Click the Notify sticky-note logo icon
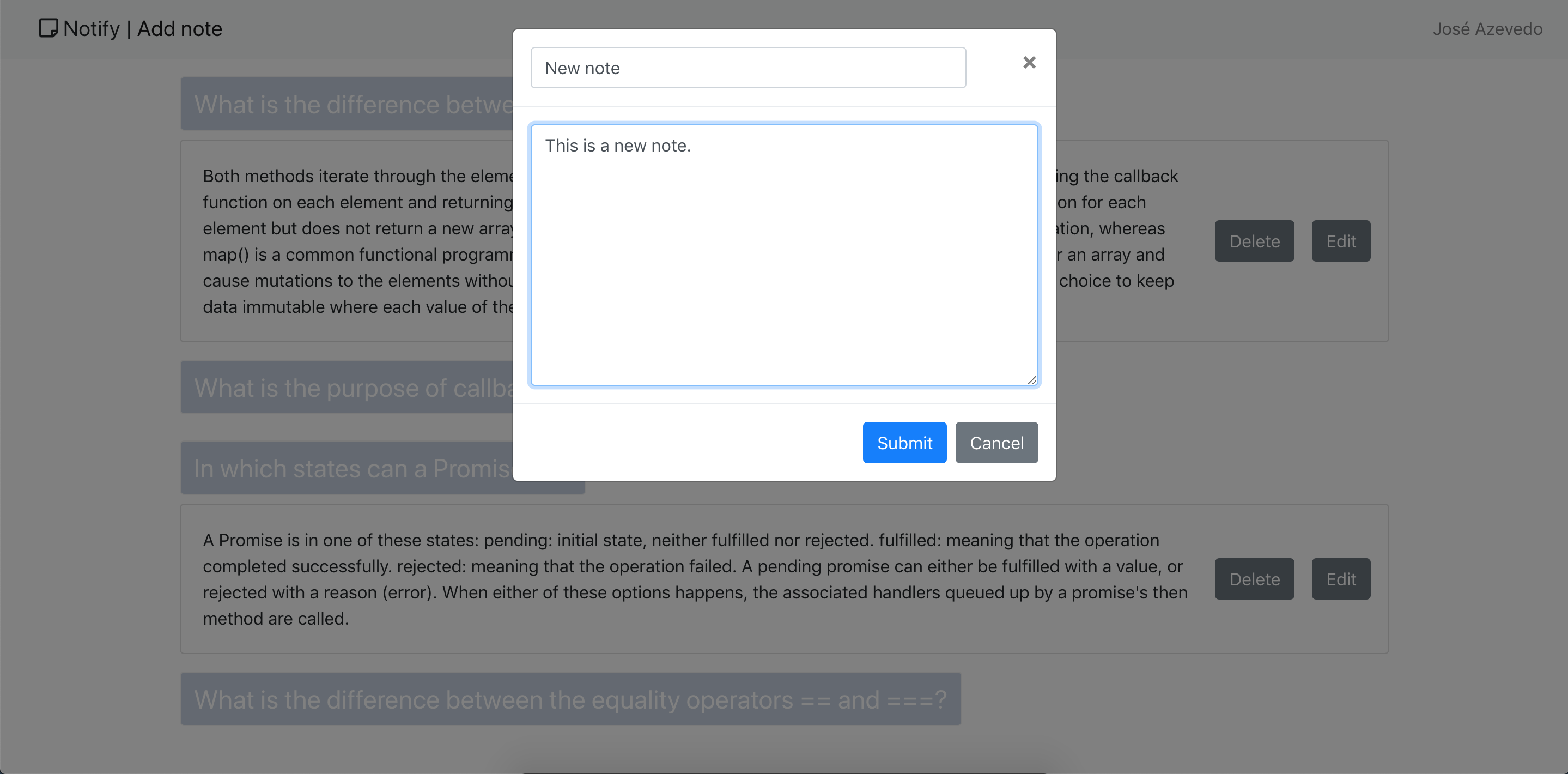1568x774 pixels. coord(48,28)
